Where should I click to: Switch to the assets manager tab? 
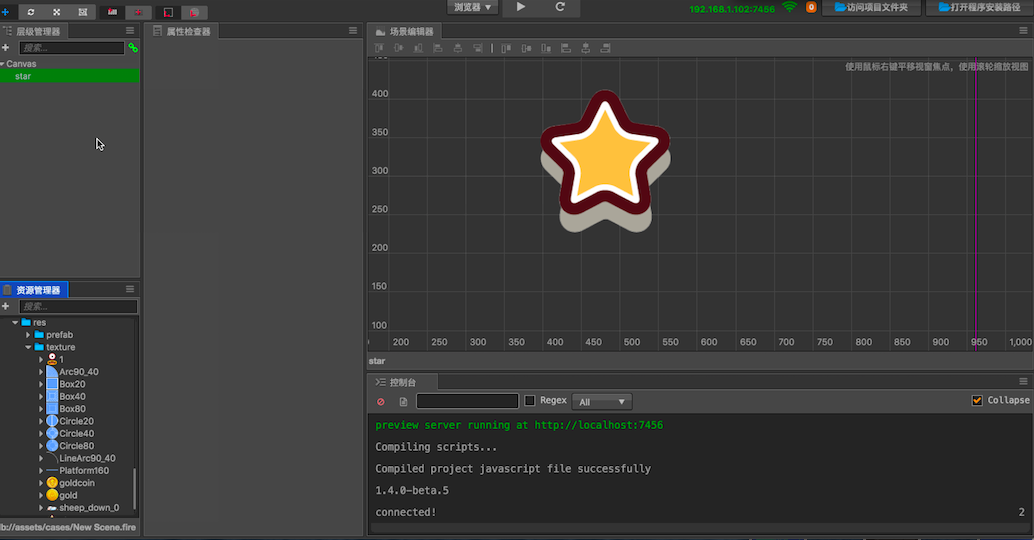pos(33,289)
